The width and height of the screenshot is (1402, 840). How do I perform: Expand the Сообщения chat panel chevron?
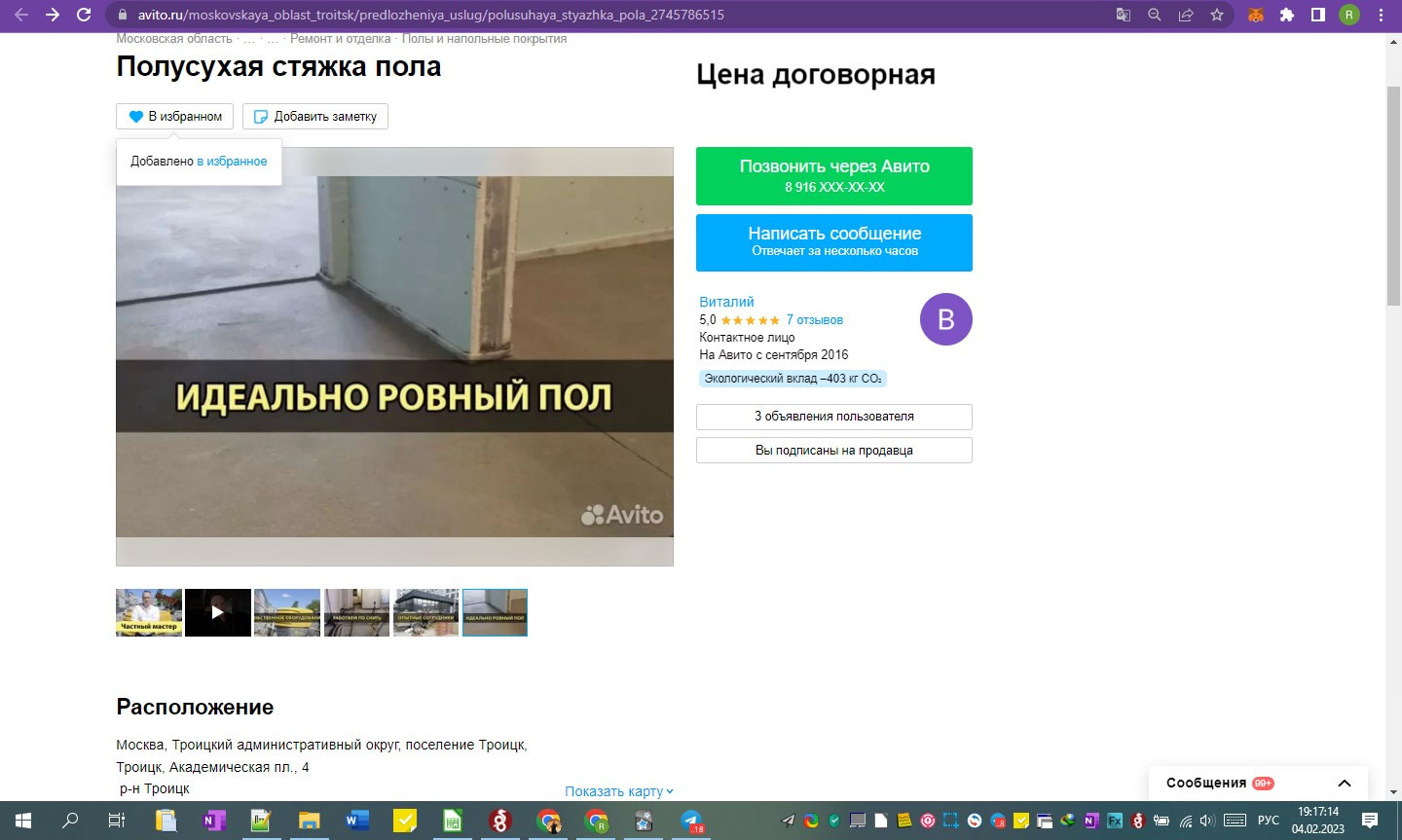click(1345, 783)
